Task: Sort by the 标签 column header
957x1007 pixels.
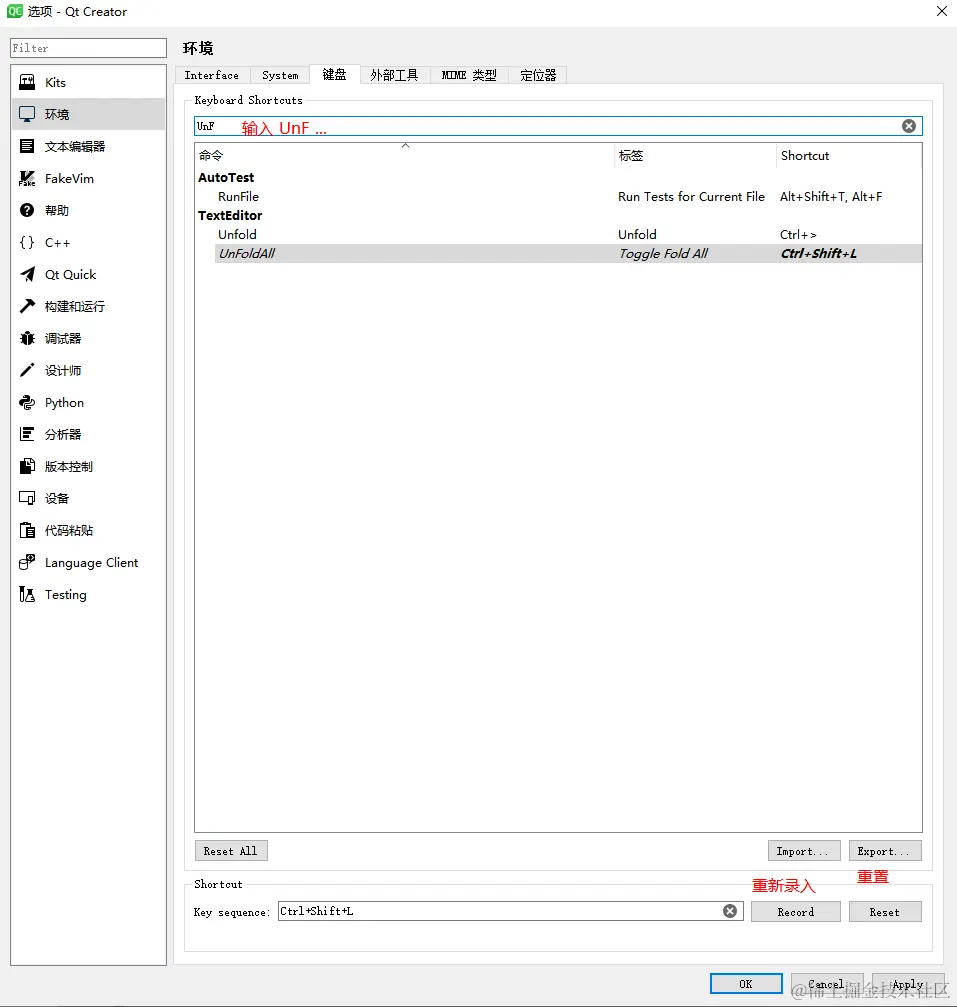Action: [x=695, y=155]
